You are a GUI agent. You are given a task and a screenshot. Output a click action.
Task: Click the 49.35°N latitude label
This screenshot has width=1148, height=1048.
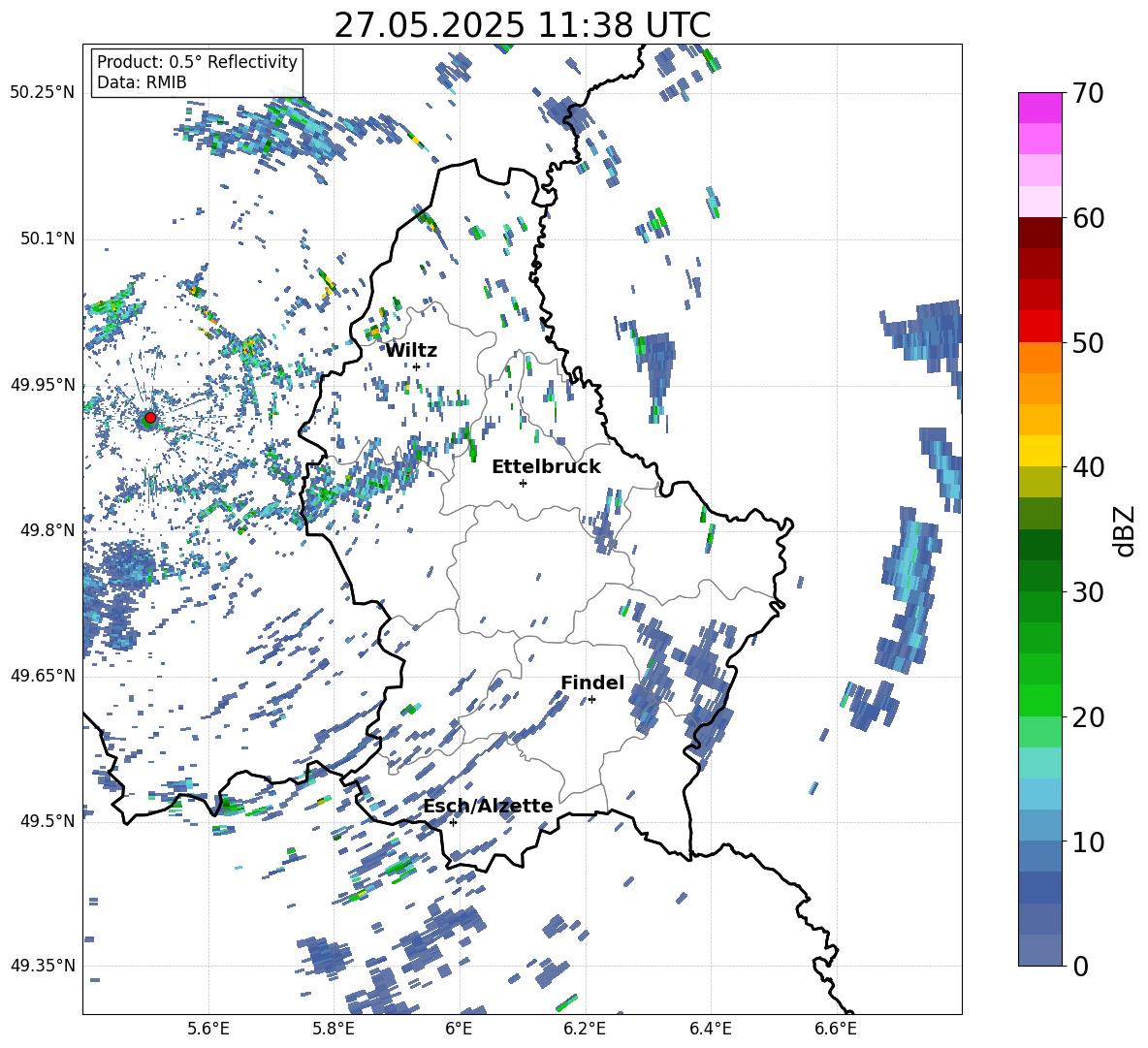click(43, 966)
